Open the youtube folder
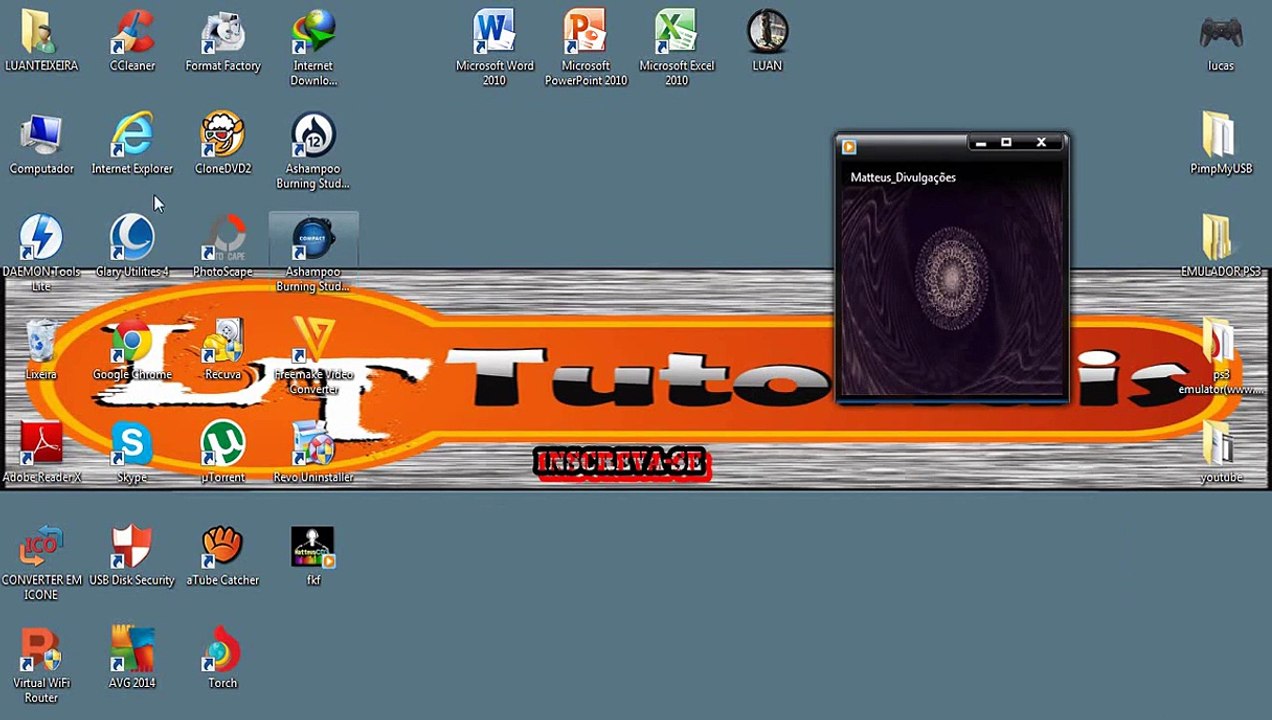 (x=1221, y=452)
